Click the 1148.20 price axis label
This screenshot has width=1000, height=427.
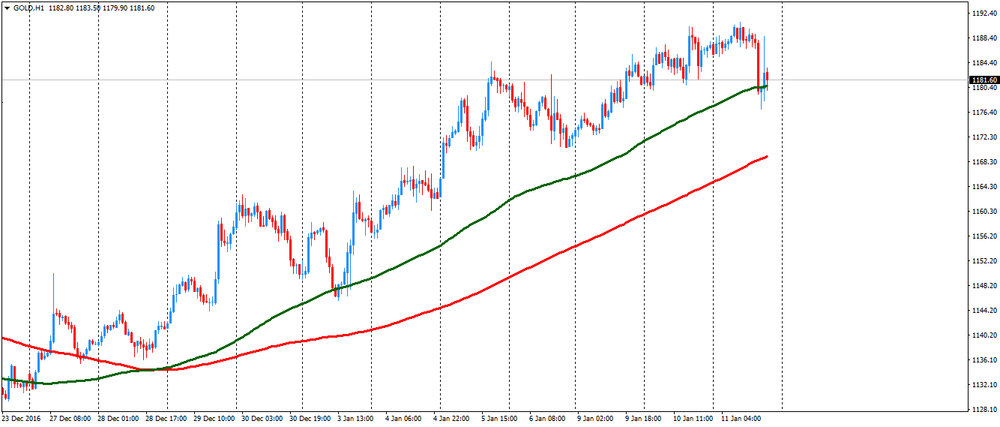click(983, 286)
